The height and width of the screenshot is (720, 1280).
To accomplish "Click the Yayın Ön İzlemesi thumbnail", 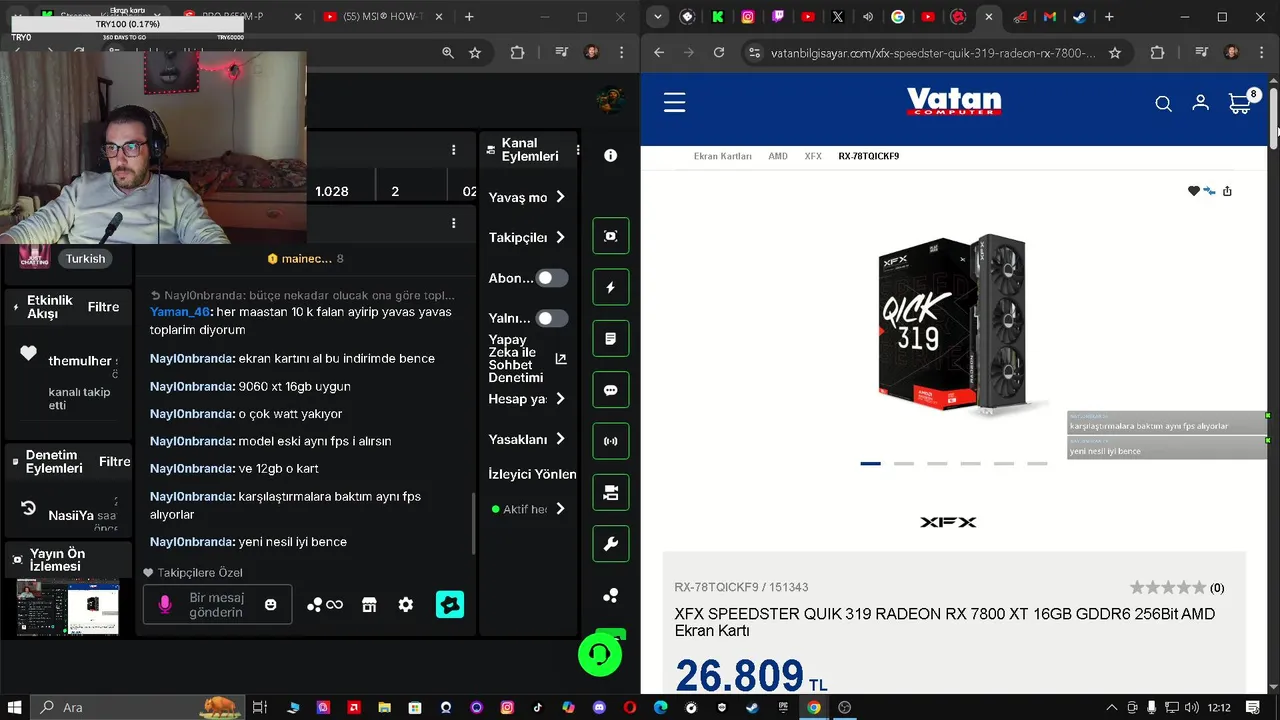I will (x=68, y=606).
